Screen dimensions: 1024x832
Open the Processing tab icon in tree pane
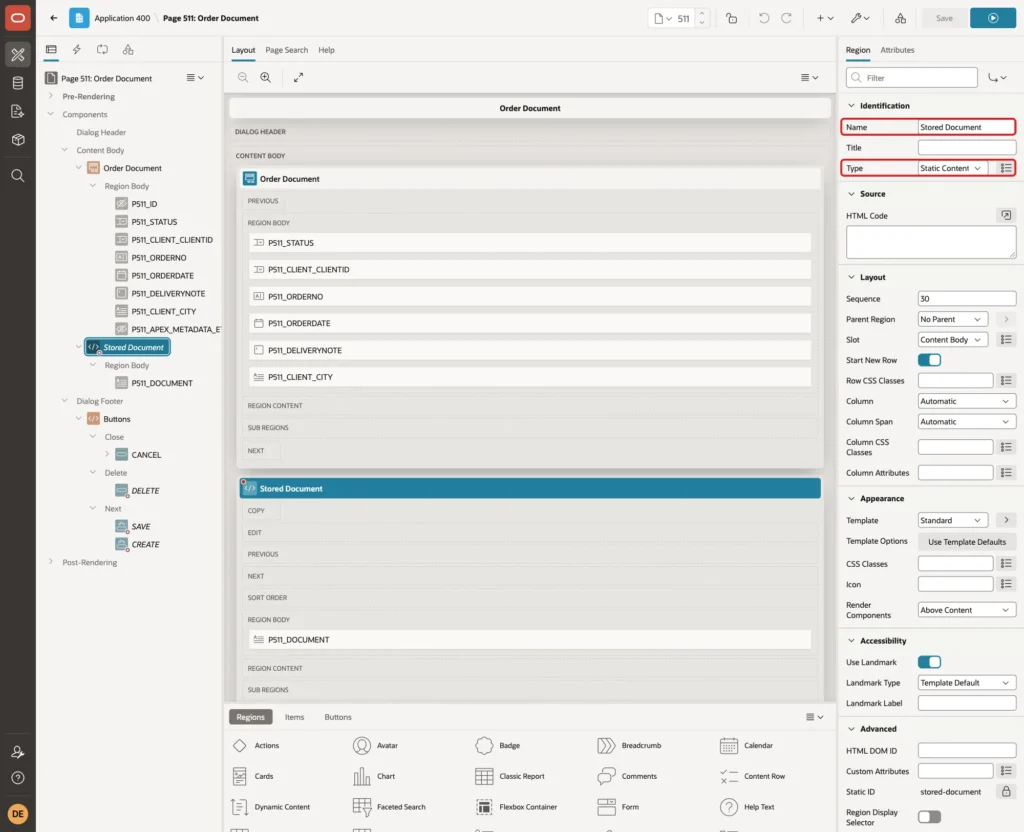pyautogui.click(x=103, y=50)
